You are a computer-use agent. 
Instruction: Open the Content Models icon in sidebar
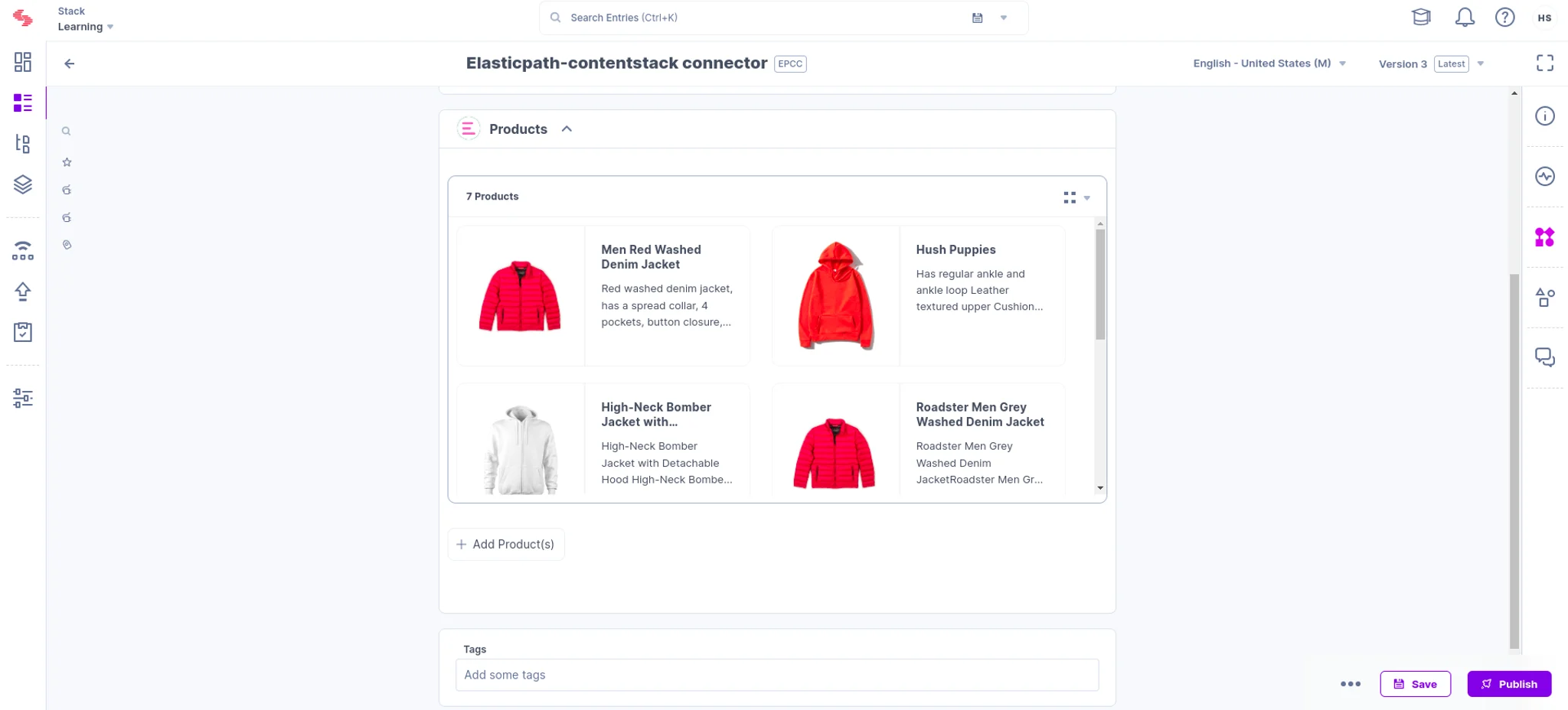pos(23,143)
